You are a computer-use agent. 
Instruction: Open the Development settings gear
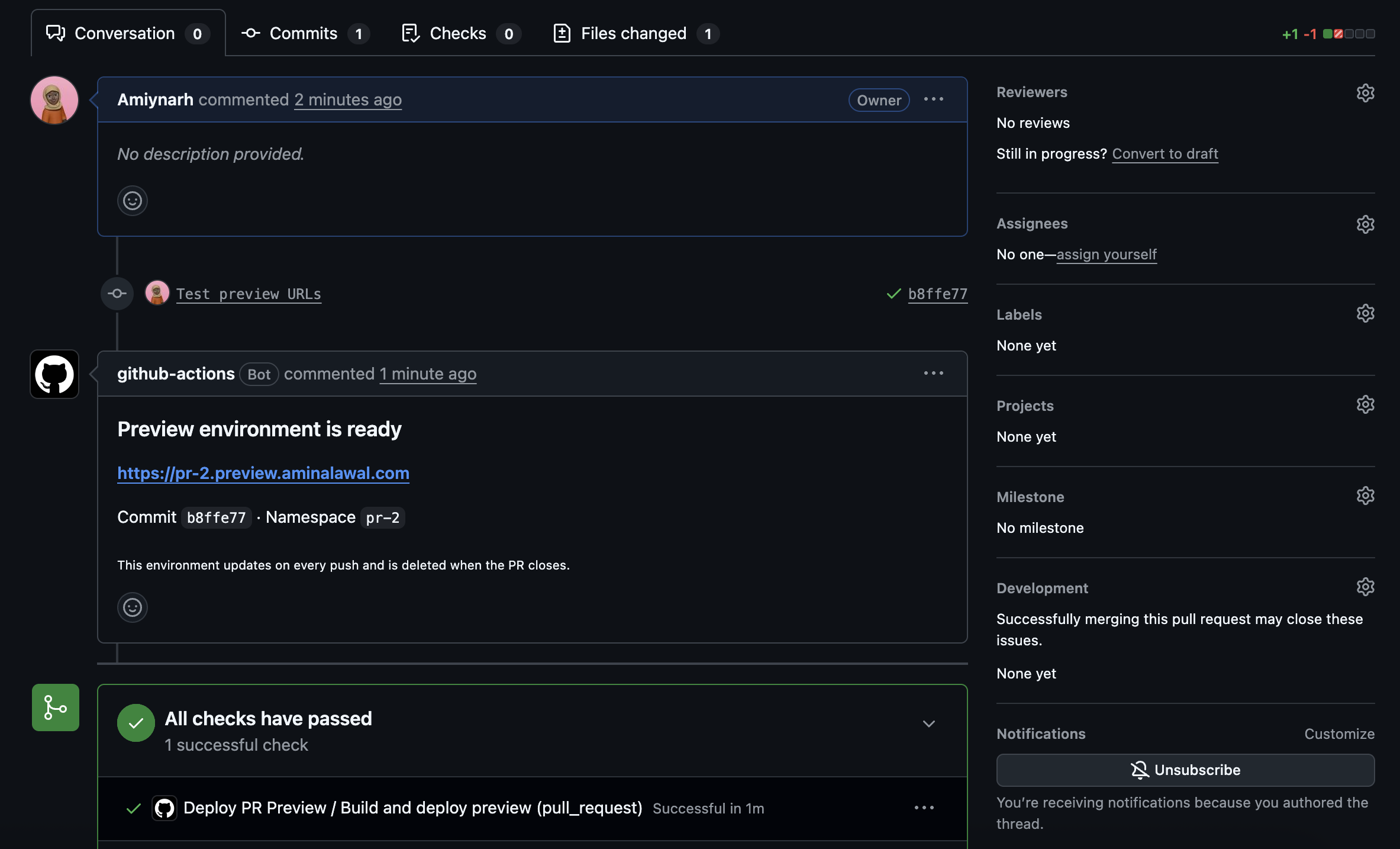1365,587
